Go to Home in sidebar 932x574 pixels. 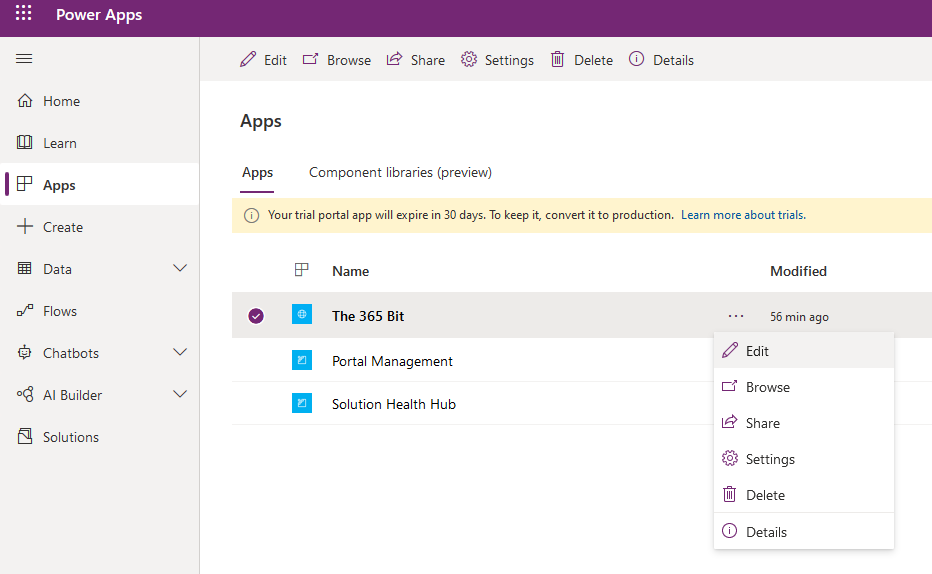[99, 101]
